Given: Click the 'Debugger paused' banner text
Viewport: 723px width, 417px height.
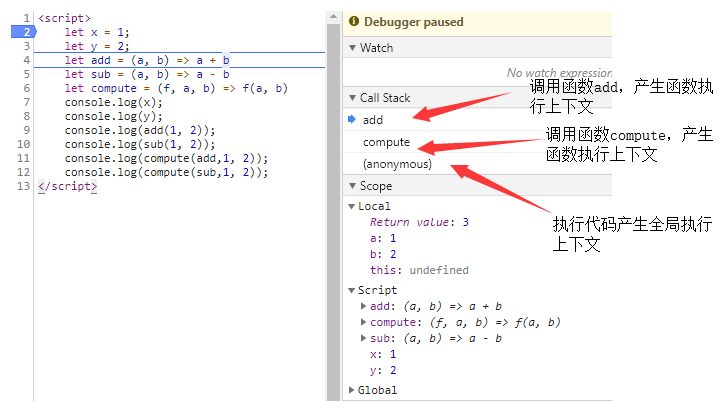Looking at the screenshot, I should (414, 22).
